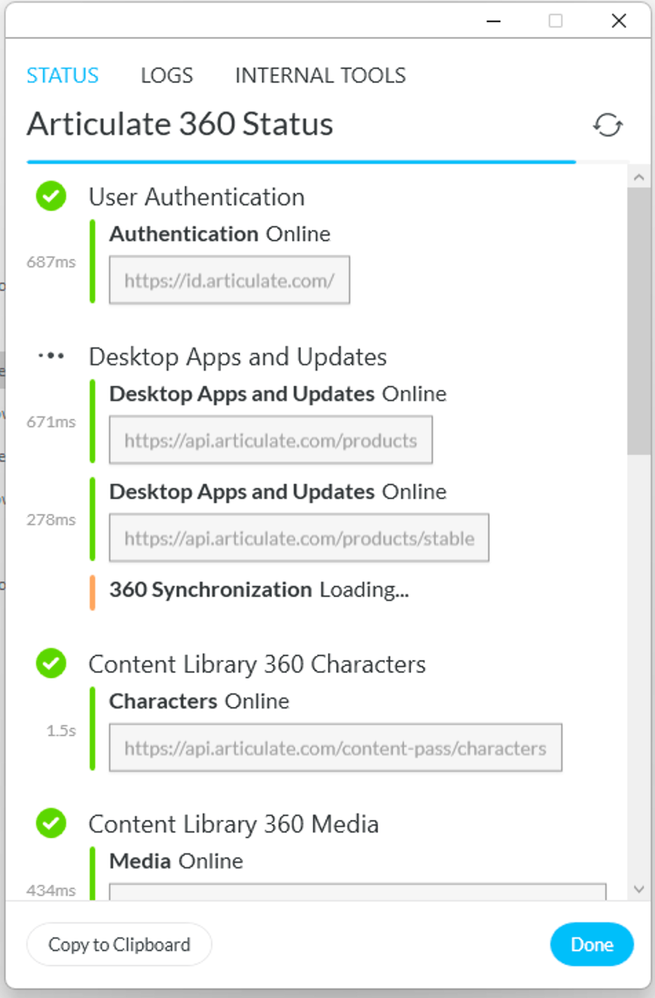Viewport: 655px width, 998px height.
Task: Click the scrollbar up arrow
Action: point(639,176)
